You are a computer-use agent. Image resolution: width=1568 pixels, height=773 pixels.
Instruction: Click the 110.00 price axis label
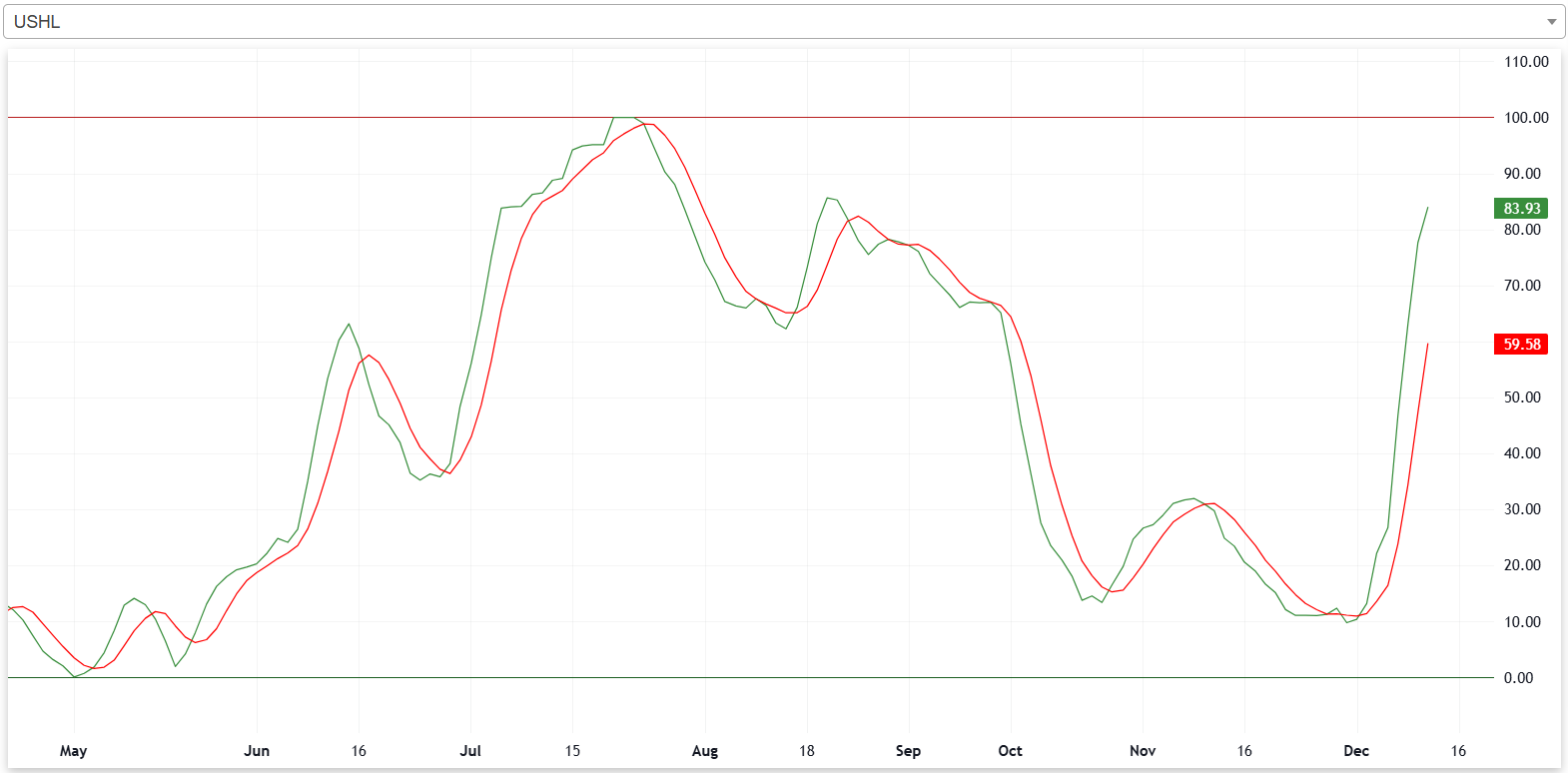pos(1526,62)
